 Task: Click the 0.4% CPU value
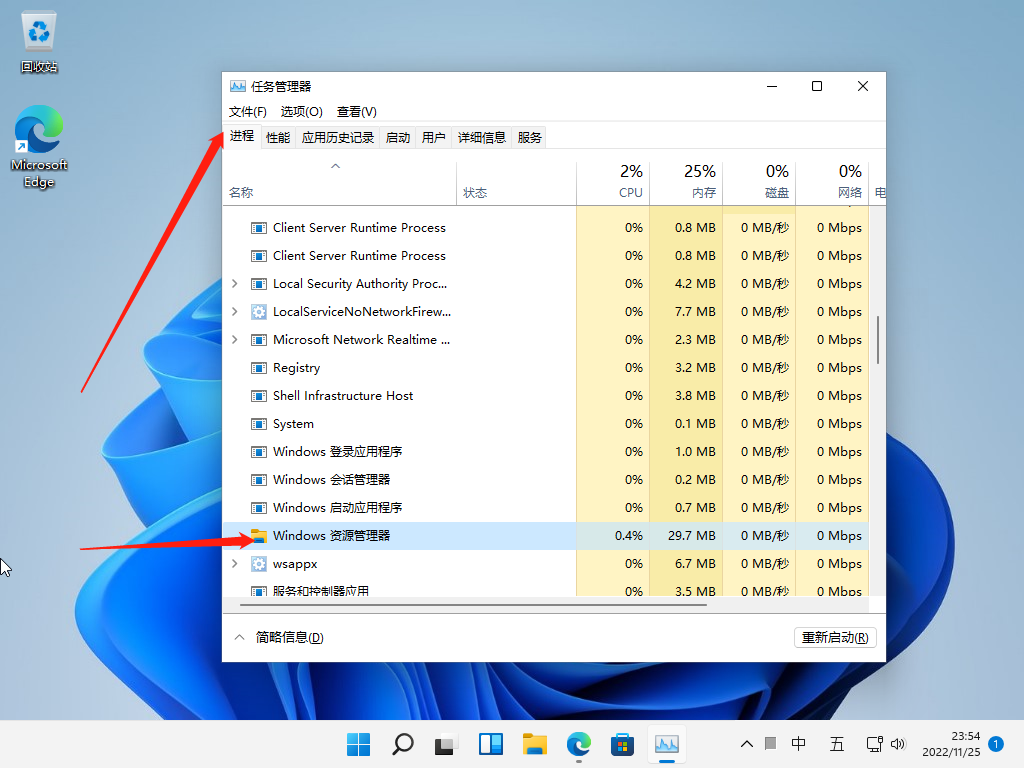coord(629,536)
